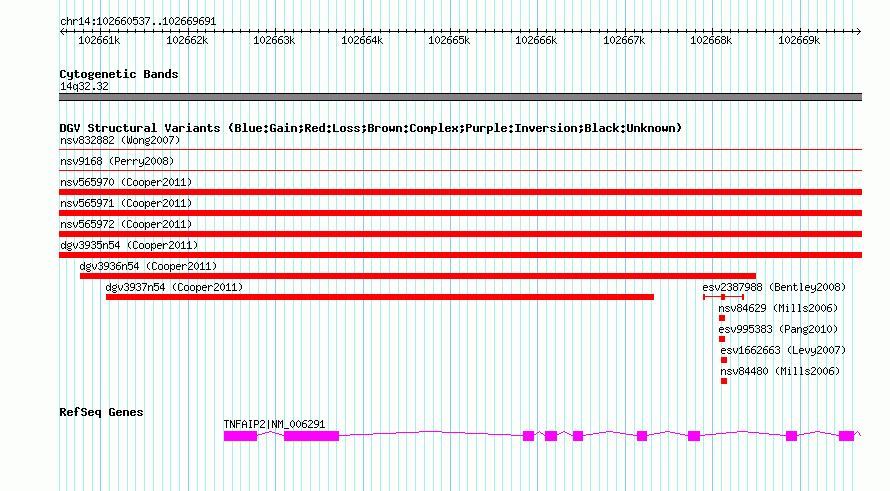Click the leftmost exon block of TNFAIP2
The image size is (890, 491).
tap(240, 436)
